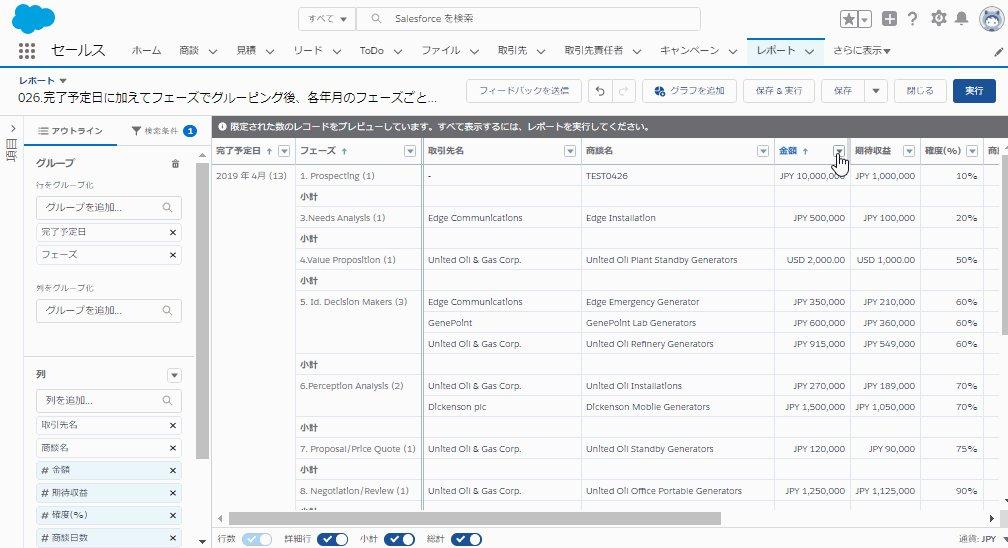
Task: Toggle the 詳細行 switch
Action: tap(332, 540)
